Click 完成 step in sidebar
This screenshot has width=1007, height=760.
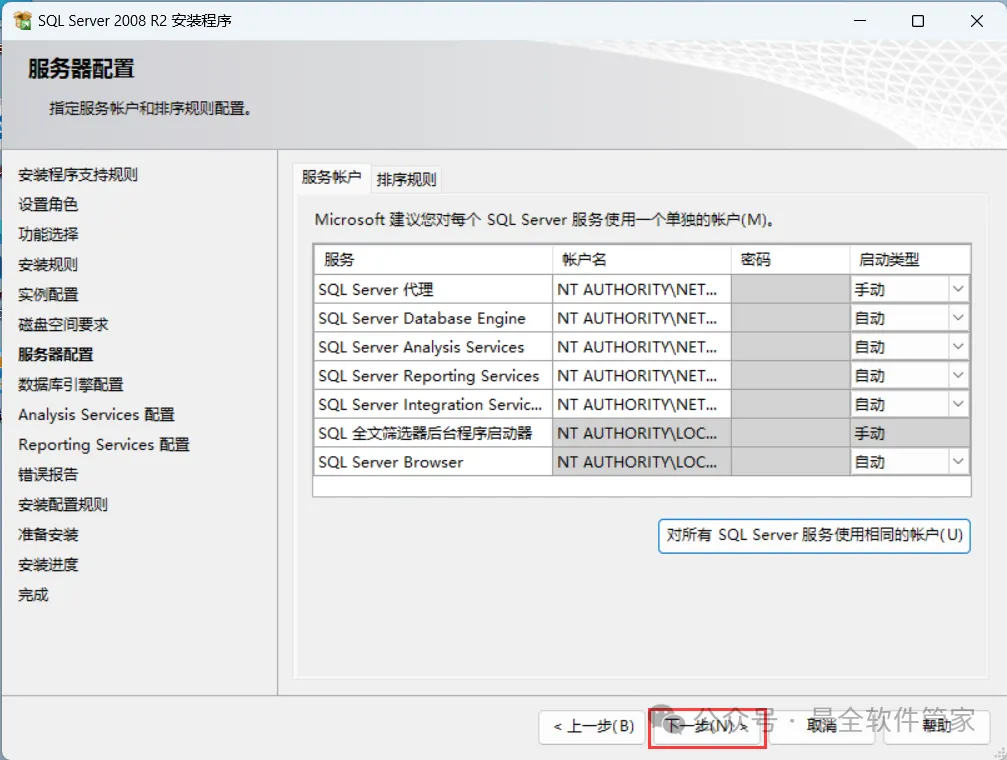pos(33,594)
